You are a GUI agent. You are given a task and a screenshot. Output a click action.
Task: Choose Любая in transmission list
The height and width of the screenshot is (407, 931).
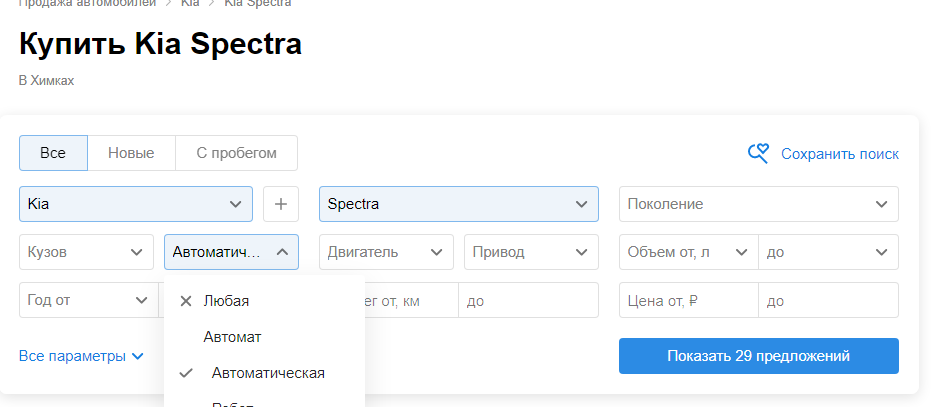pos(264,301)
